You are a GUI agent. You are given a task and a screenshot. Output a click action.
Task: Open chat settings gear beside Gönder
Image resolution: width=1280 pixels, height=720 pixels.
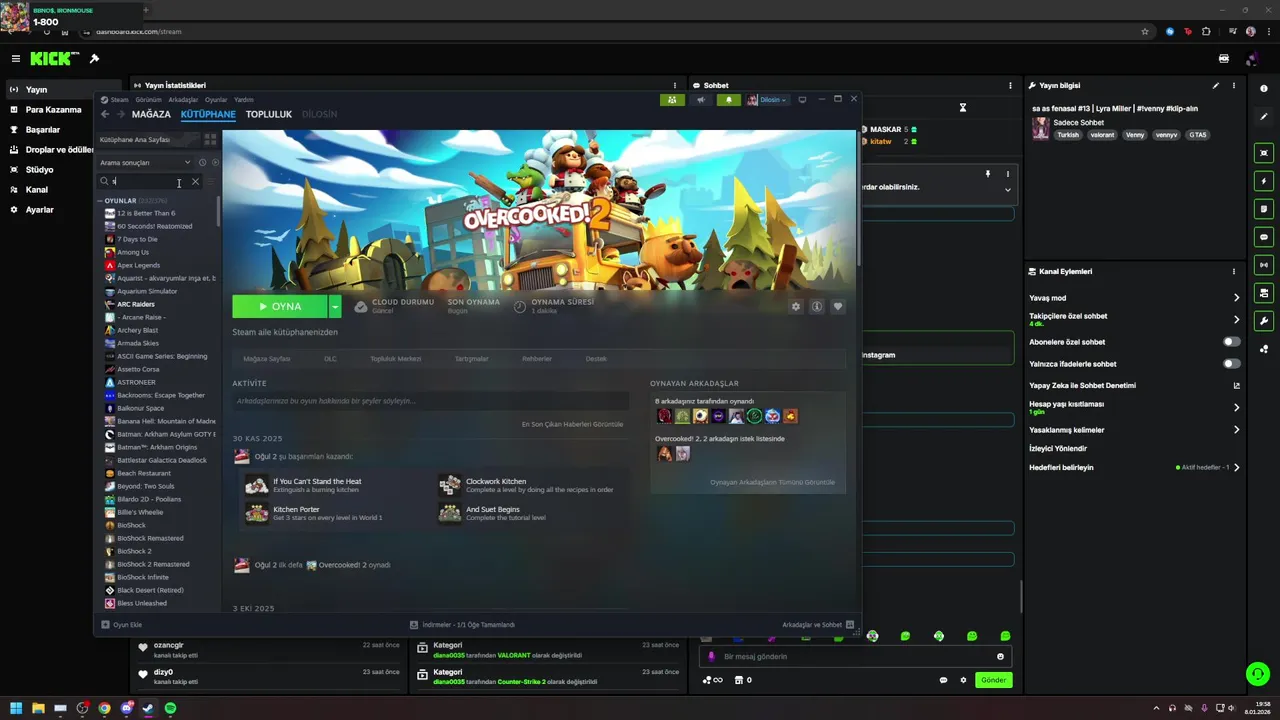[964, 680]
